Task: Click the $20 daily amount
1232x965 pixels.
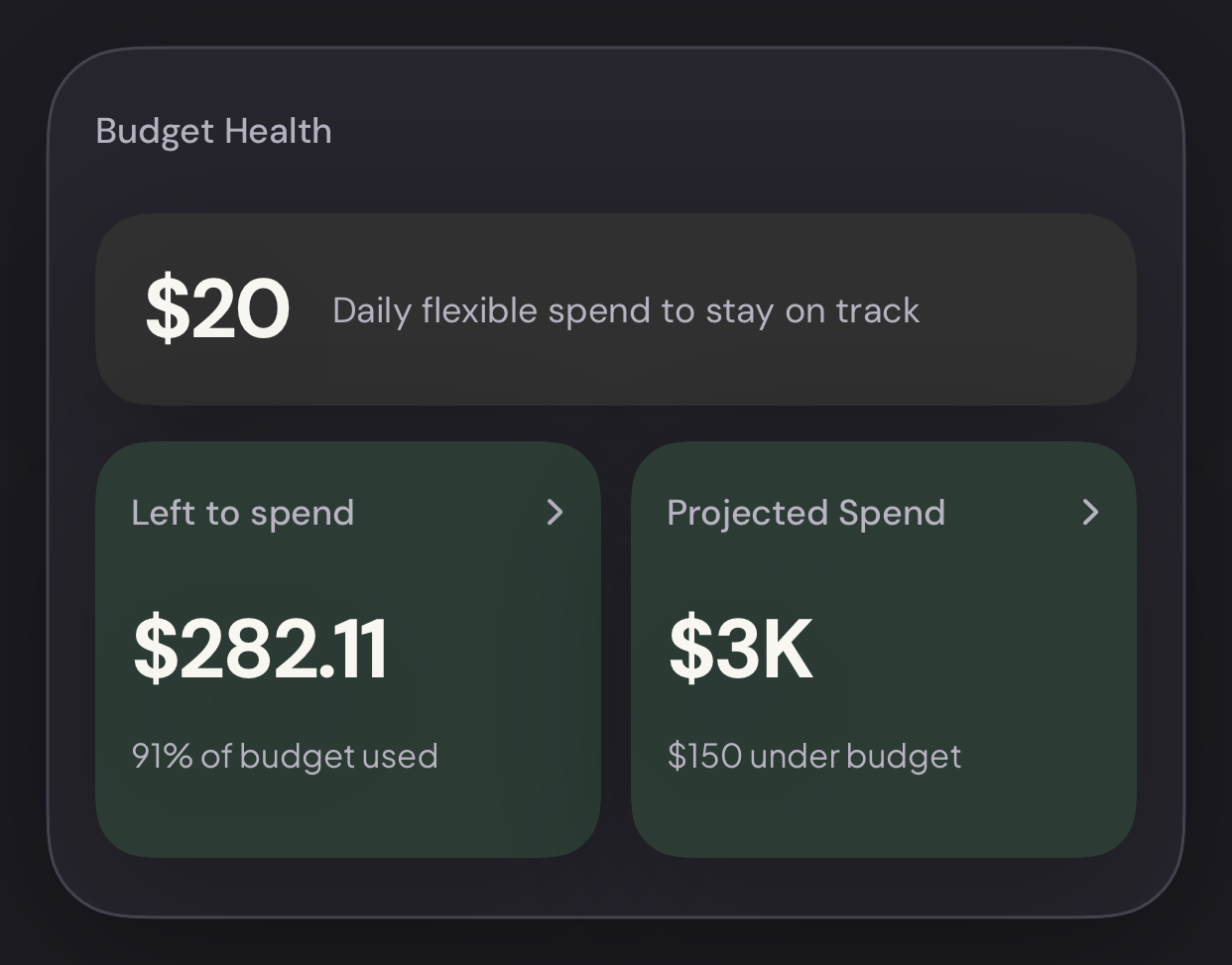Action: click(217, 309)
